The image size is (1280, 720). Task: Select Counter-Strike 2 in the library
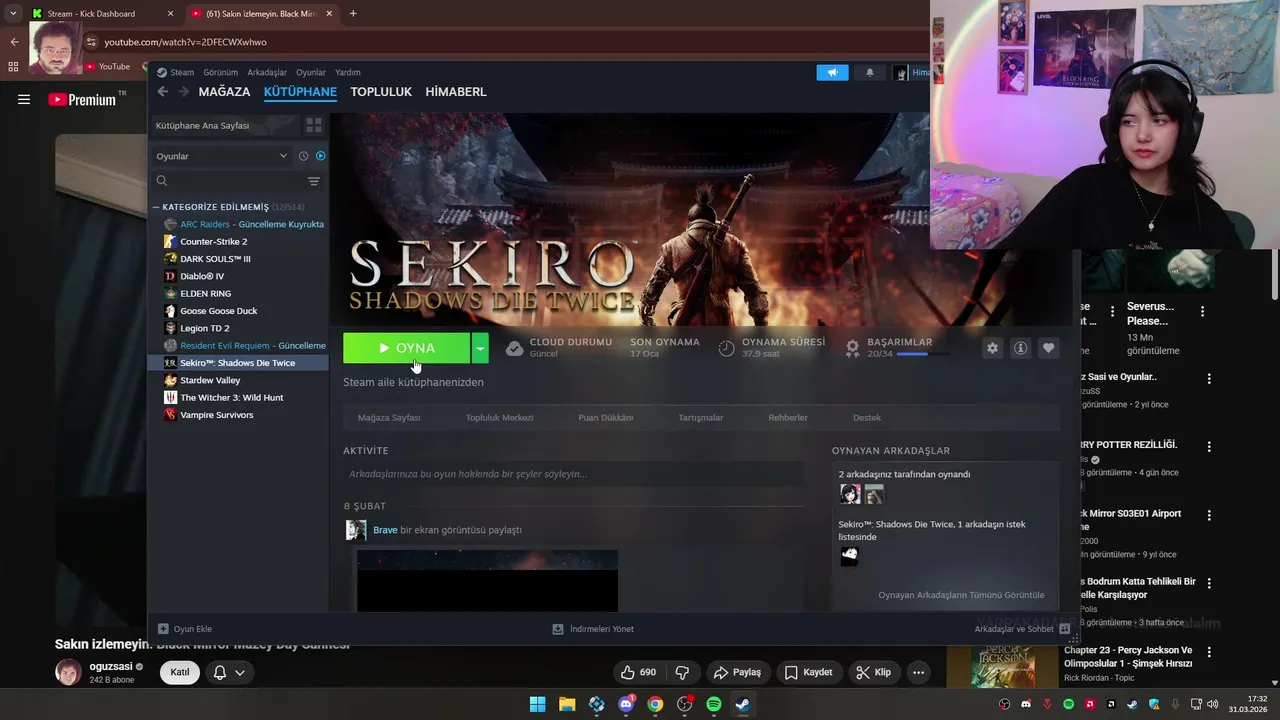(x=213, y=241)
